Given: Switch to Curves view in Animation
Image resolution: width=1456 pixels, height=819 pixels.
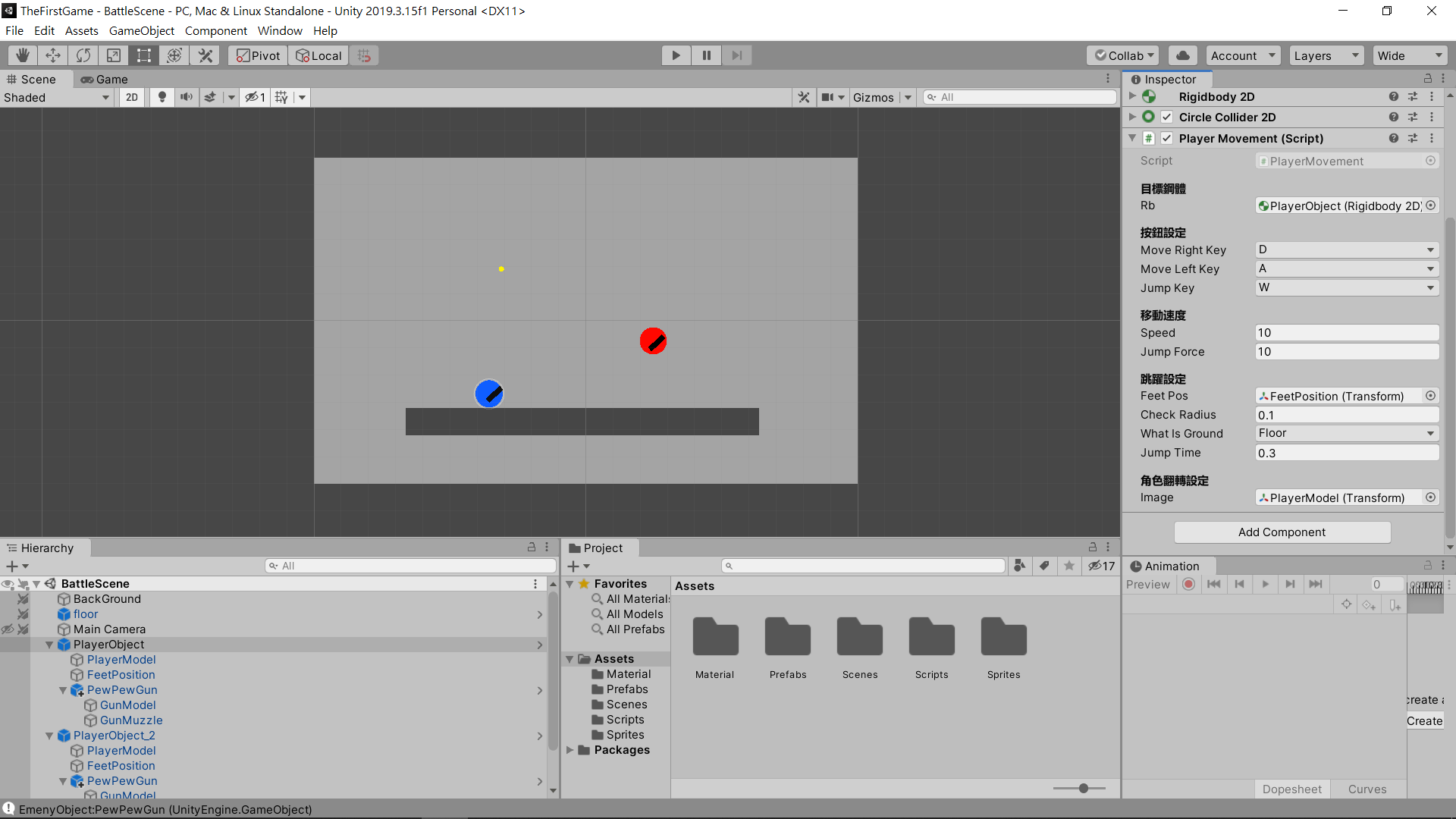Looking at the screenshot, I should click(x=1367, y=789).
